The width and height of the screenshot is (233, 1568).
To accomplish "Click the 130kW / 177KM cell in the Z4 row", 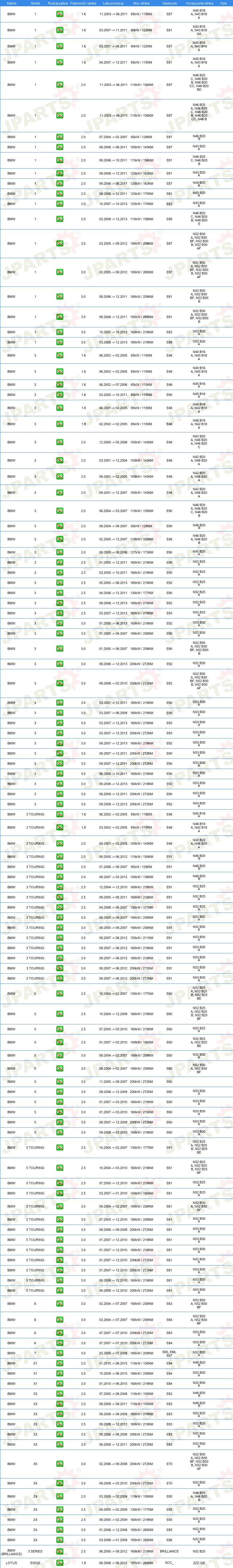I will (x=142, y=1510).
